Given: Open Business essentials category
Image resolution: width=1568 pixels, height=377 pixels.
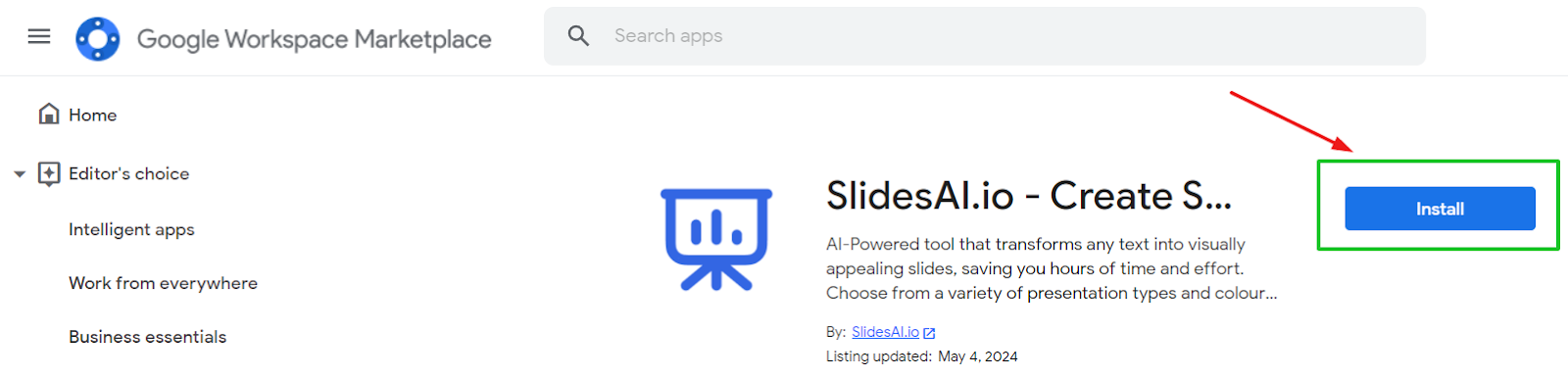Looking at the screenshot, I should (x=147, y=337).
